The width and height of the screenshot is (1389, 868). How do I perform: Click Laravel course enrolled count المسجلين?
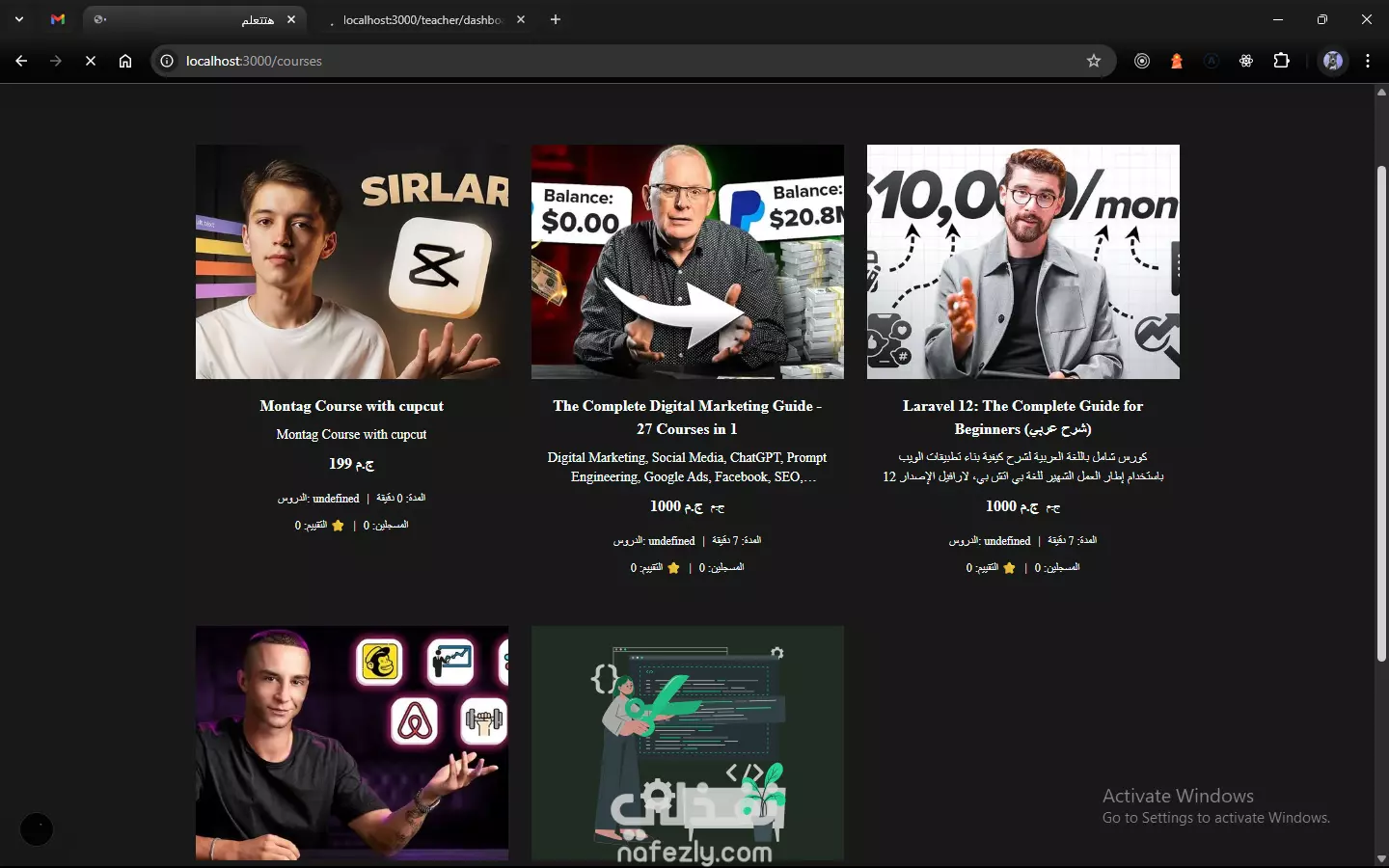pos(1057,568)
